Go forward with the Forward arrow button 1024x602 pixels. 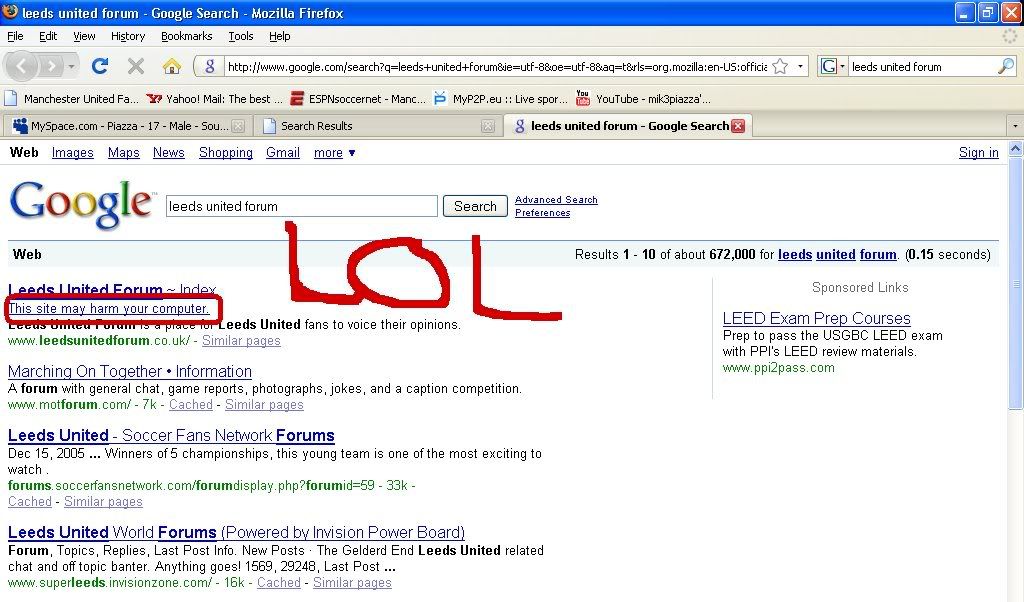[51, 66]
